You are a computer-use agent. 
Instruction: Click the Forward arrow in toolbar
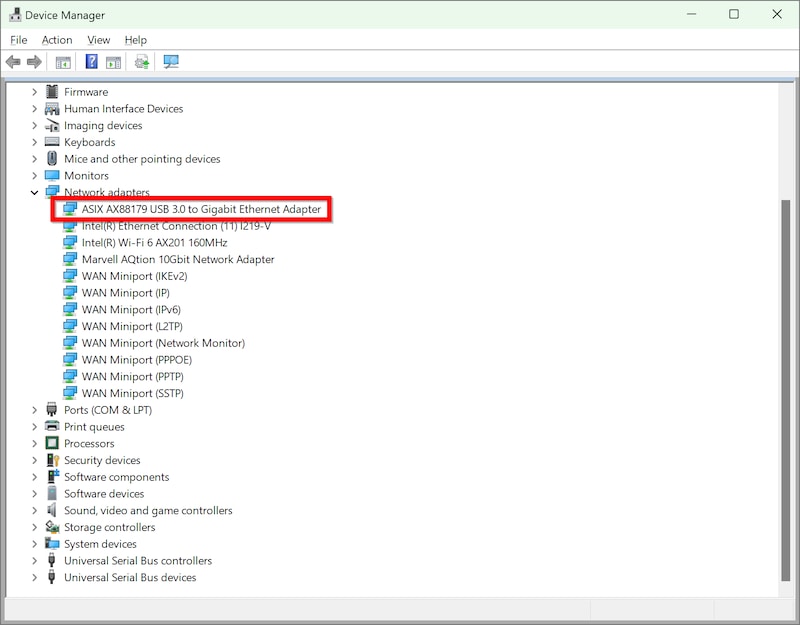click(x=34, y=62)
